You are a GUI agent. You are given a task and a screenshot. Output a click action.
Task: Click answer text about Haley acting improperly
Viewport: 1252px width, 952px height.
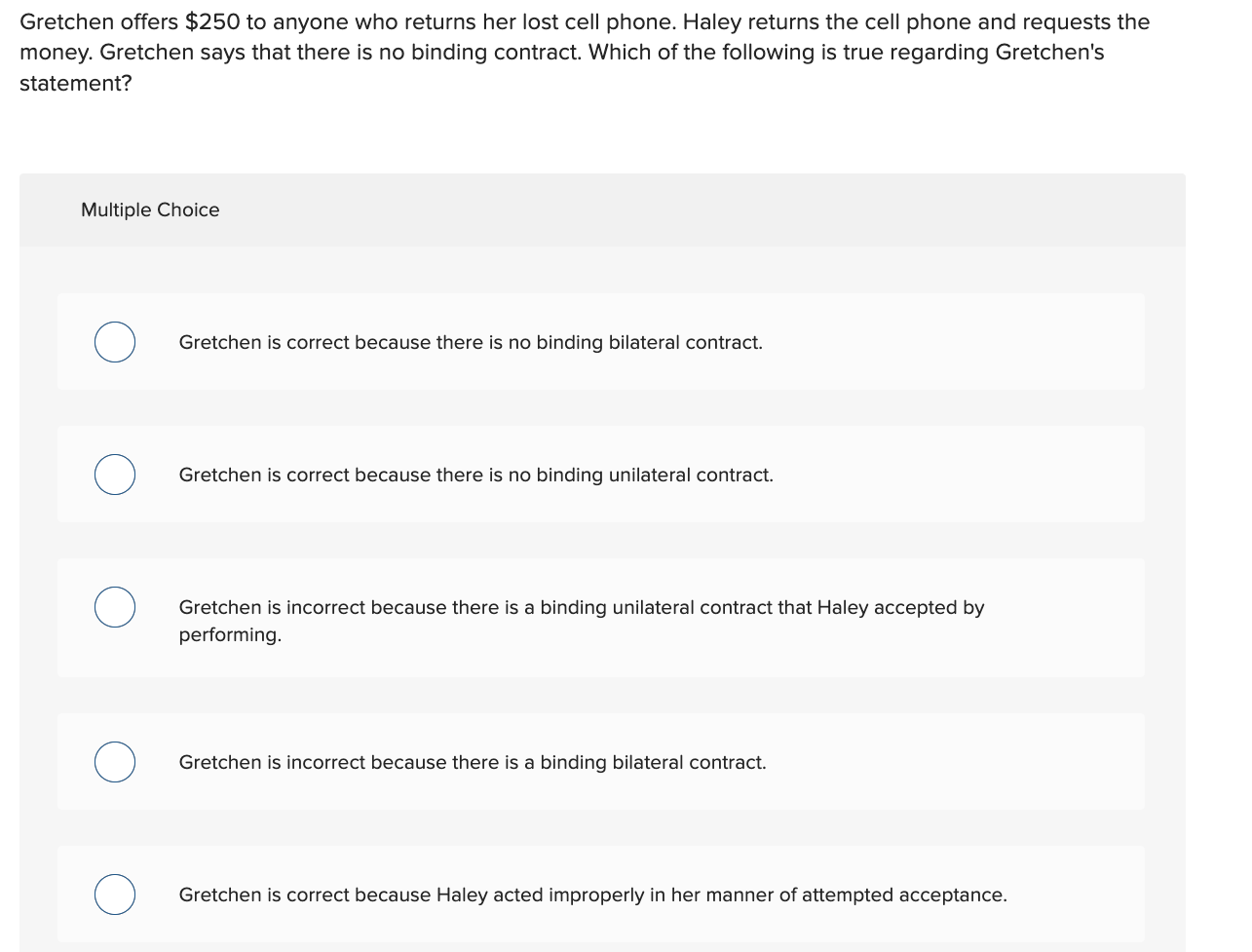(592, 895)
